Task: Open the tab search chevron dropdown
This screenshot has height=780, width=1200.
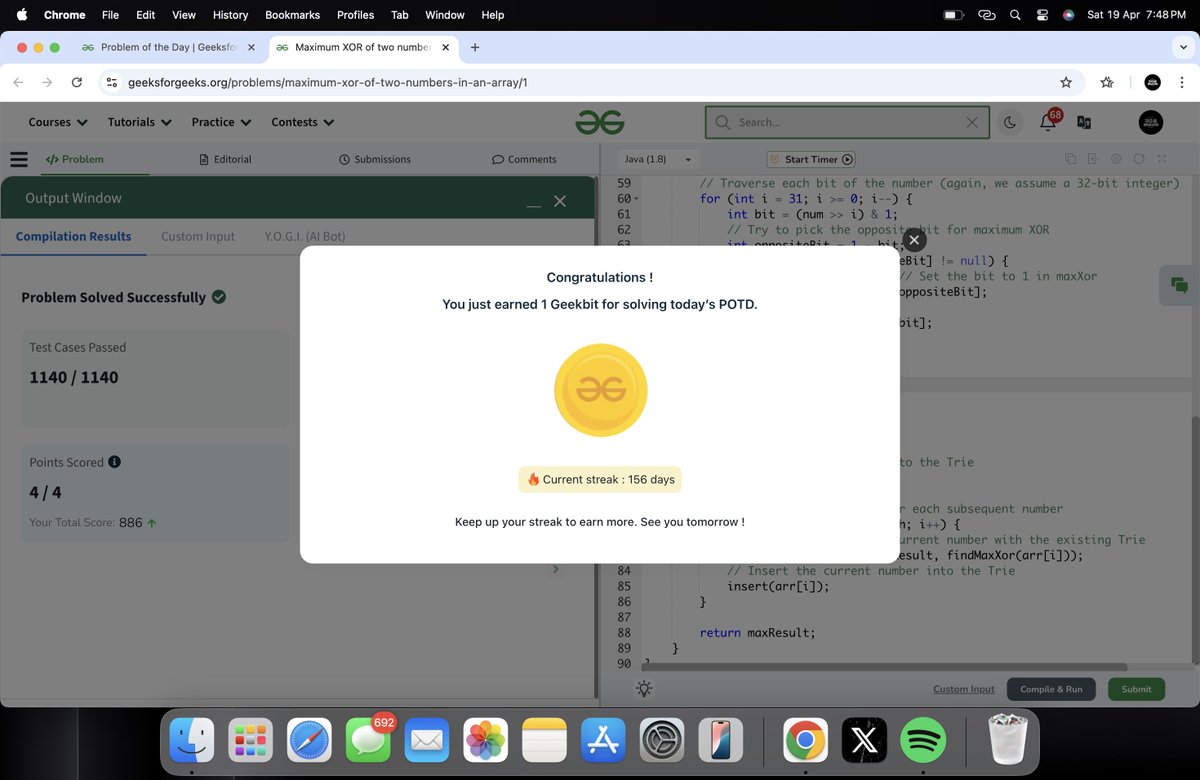Action: pos(1183,47)
